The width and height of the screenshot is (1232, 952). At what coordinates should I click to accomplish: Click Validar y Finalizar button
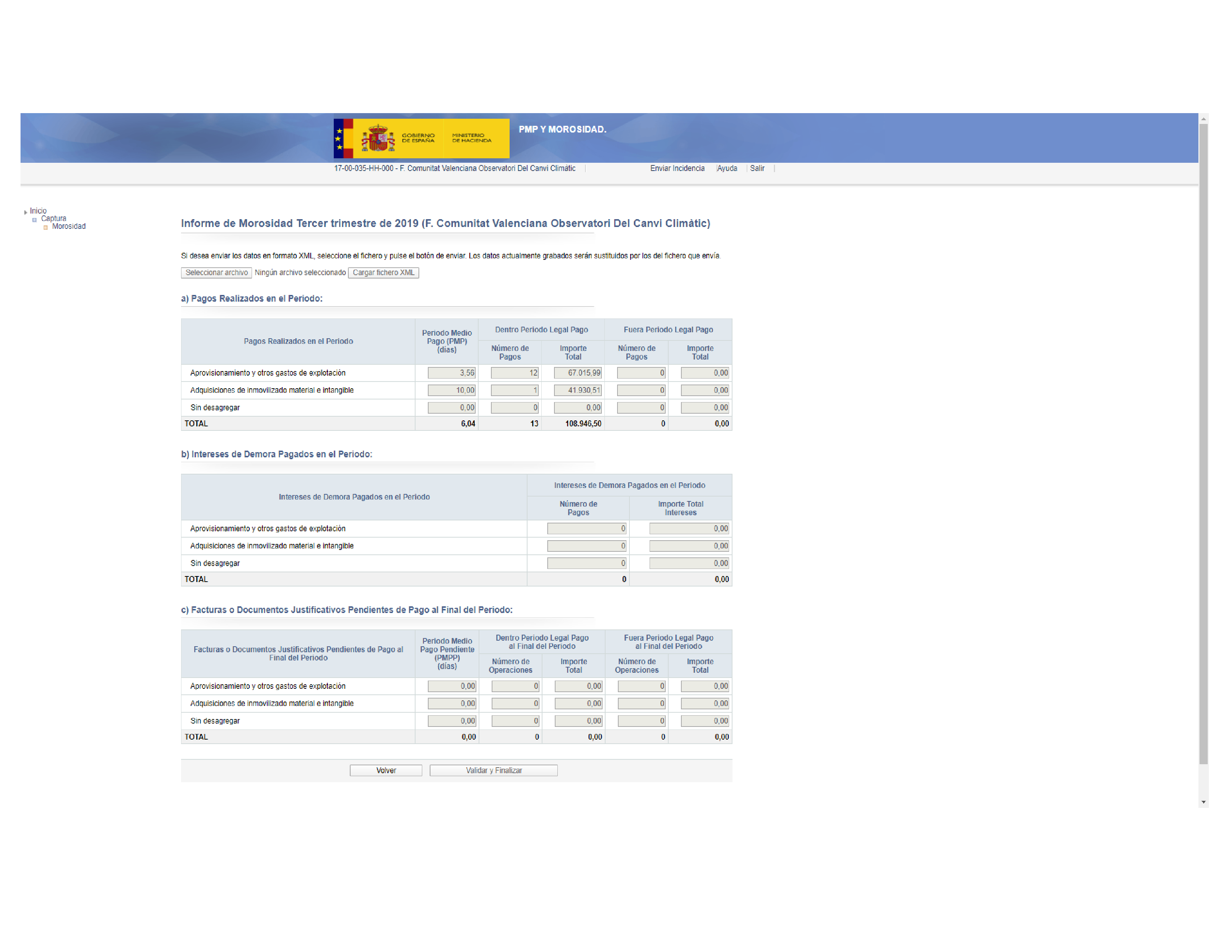coord(494,771)
